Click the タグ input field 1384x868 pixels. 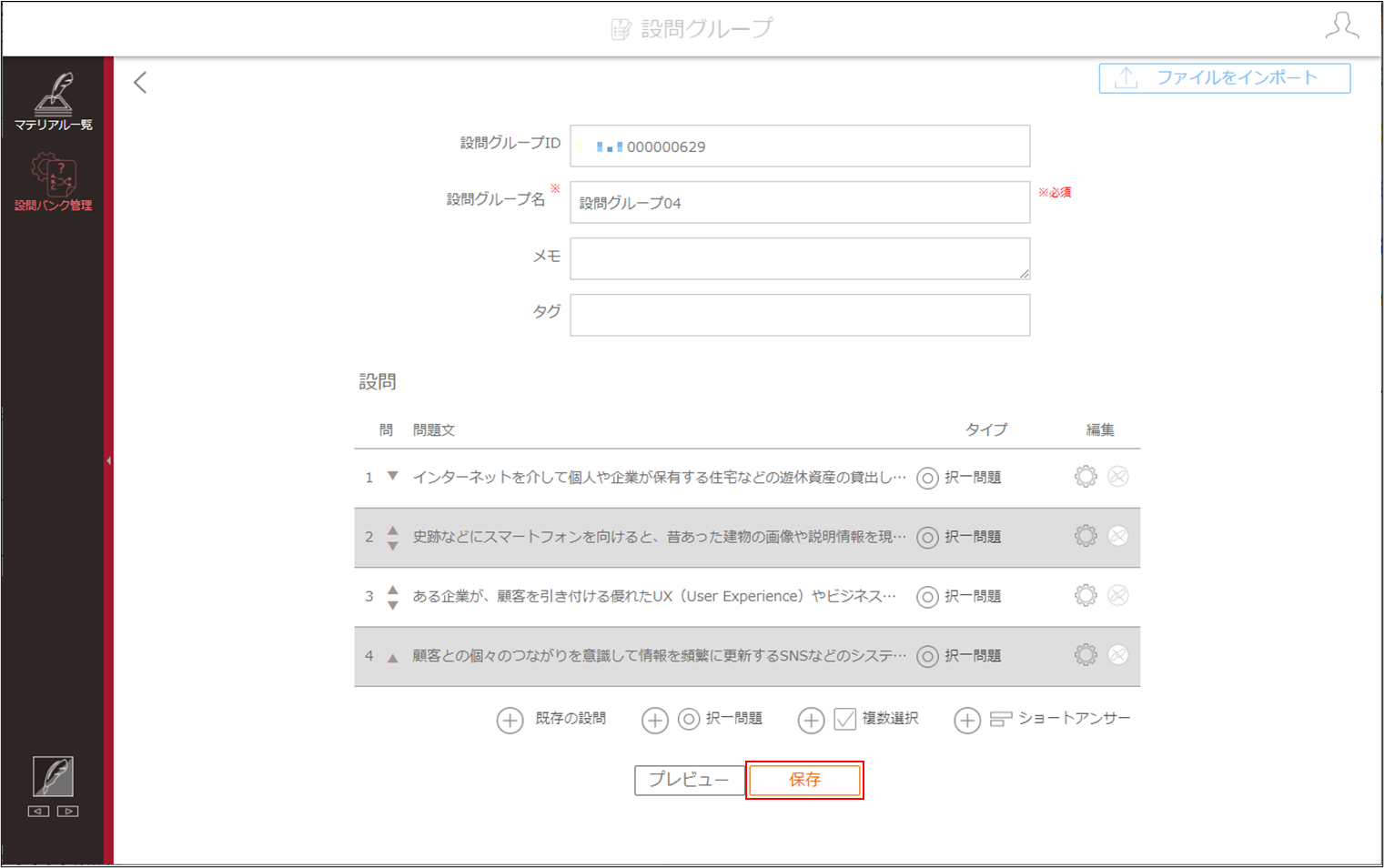[800, 315]
